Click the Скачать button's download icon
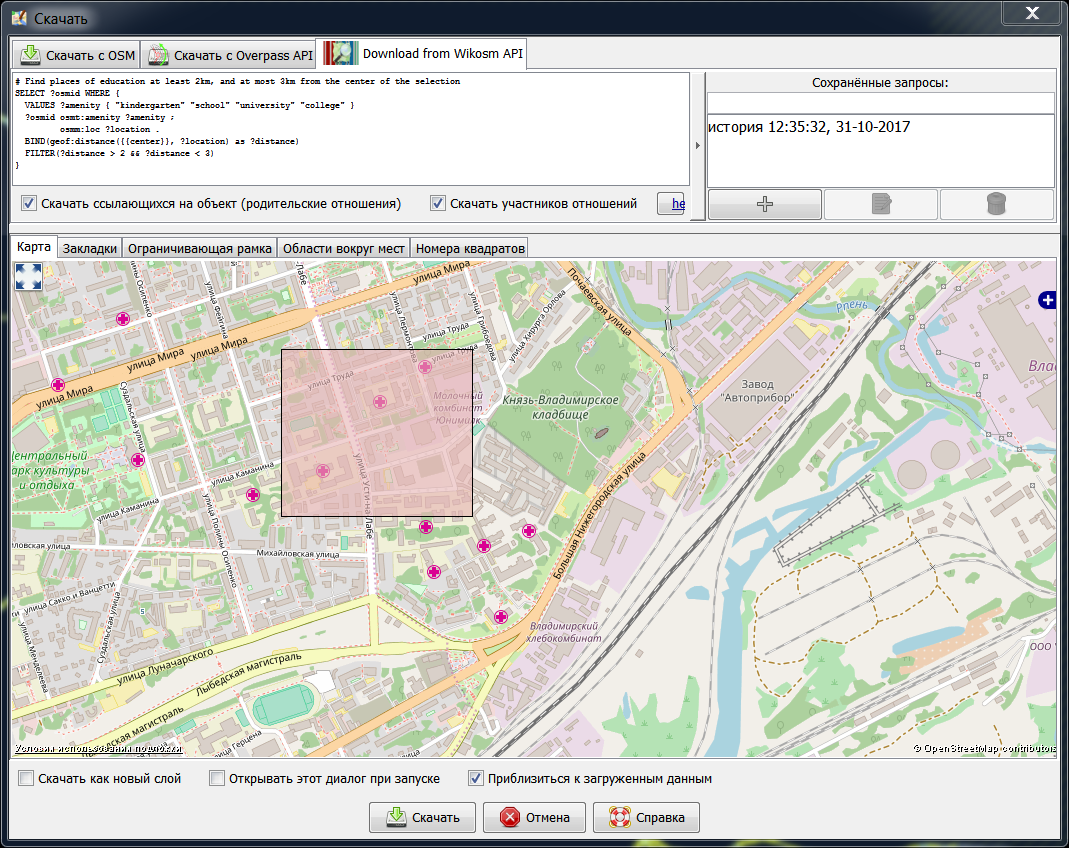The image size is (1069, 848). point(394,817)
